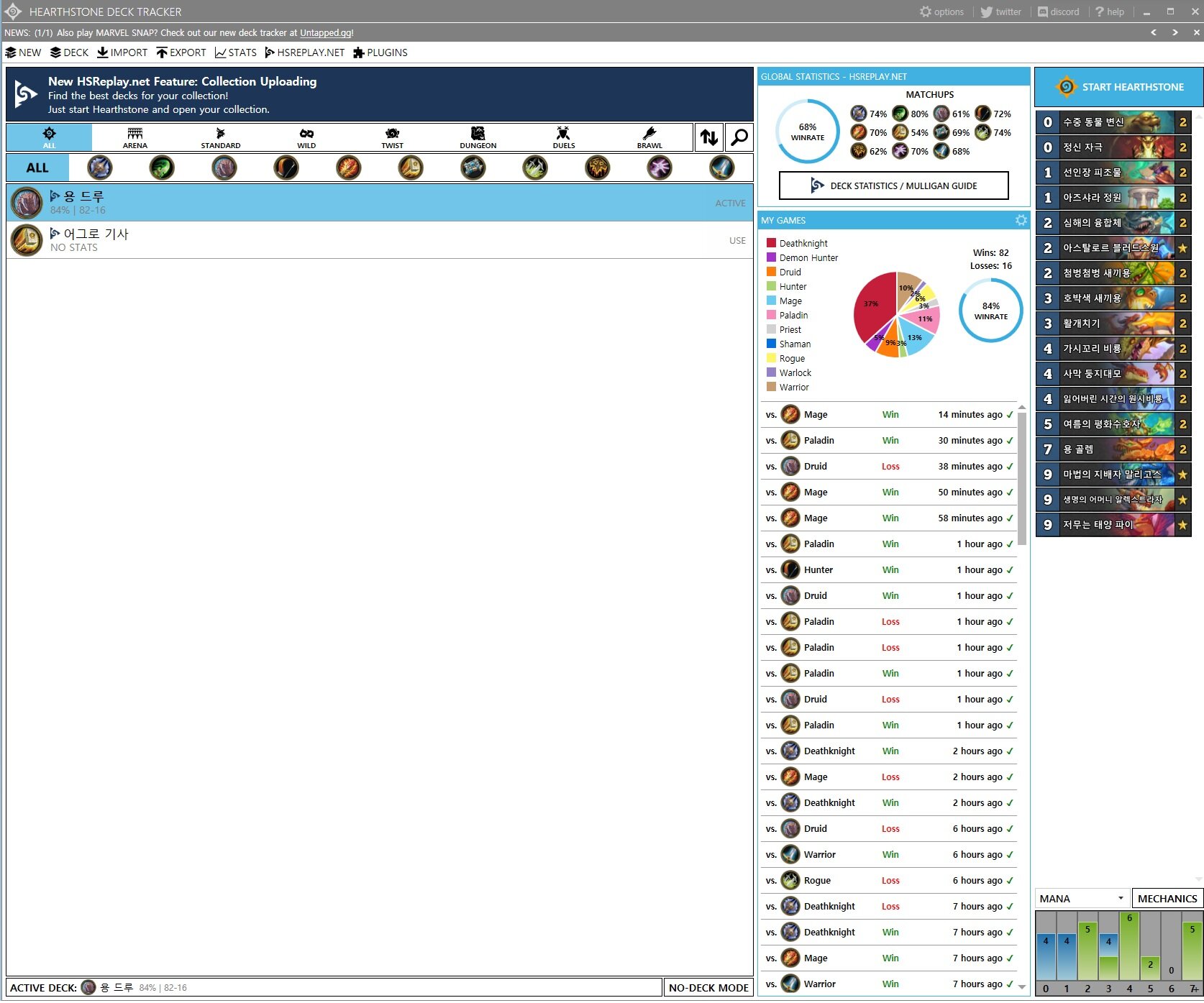Select the ALL game mode filter
The image size is (1204, 1003).
pyautogui.click(x=49, y=137)
